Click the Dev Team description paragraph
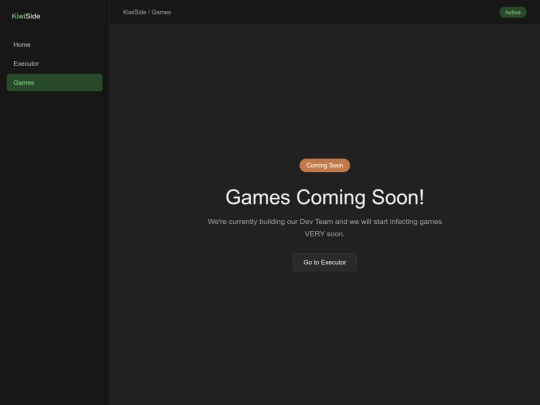The width and height of the screenshot is (540, 405). point(325,228)
